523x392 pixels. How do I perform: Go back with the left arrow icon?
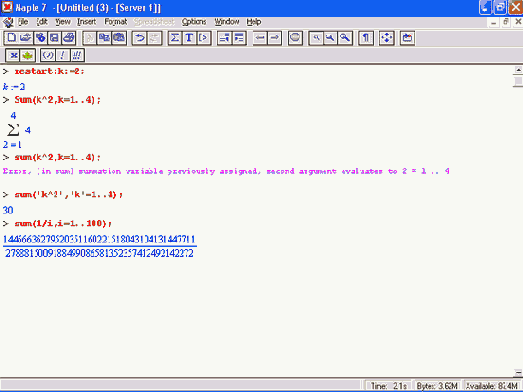tap(260, 38)
